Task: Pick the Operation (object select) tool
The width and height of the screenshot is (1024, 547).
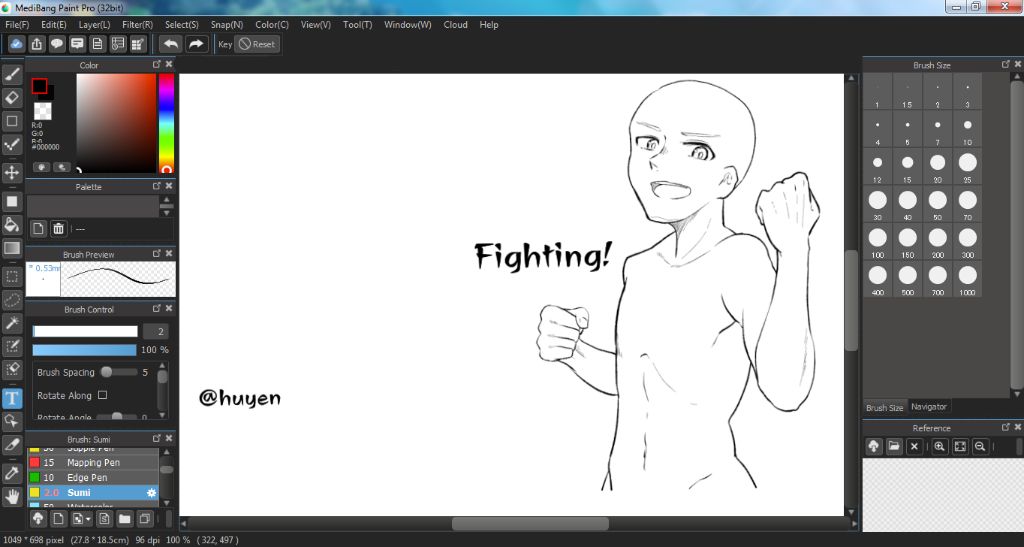Action: (x=12, y=421)
